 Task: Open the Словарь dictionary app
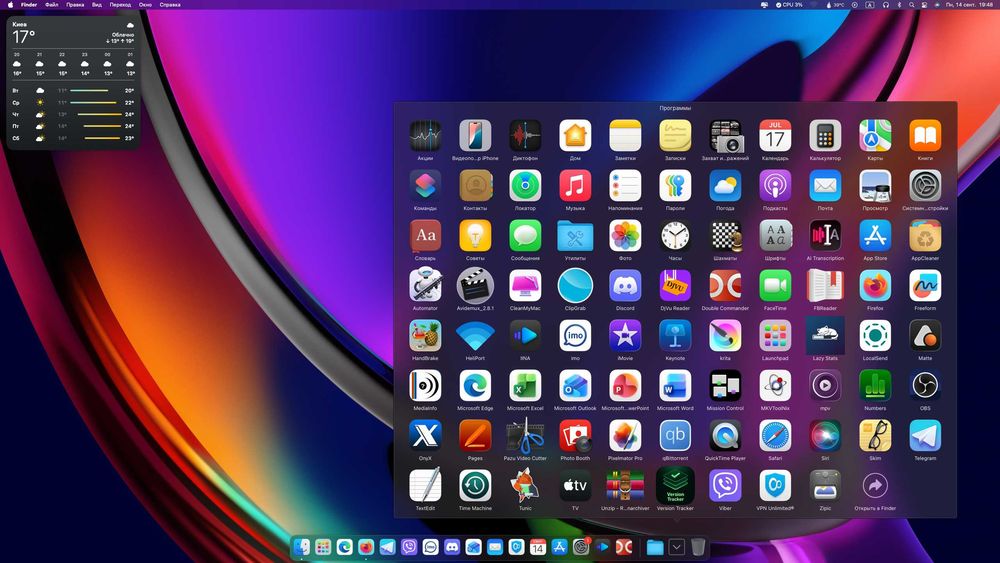[425, 235]
